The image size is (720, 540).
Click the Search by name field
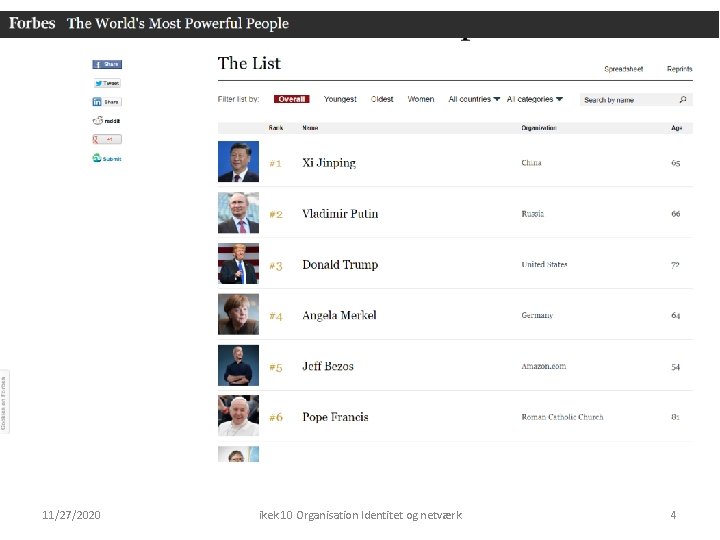pos(636,100)
